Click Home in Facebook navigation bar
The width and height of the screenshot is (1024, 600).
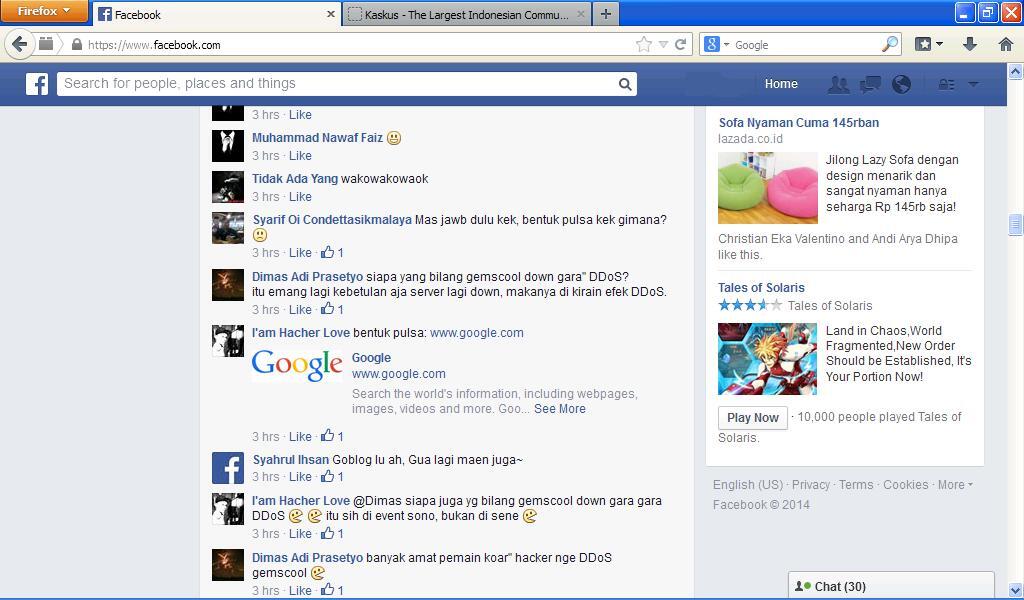point(781,84)
